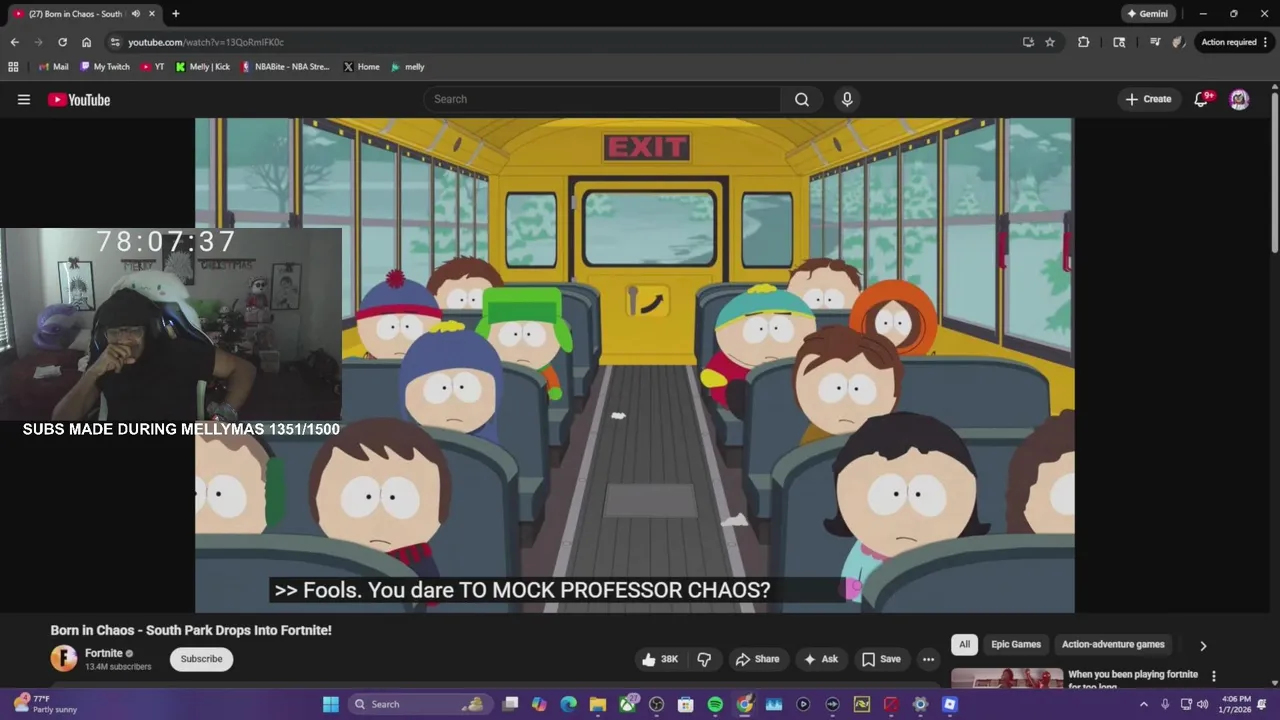Screen dimensions: 1280x720
Task: Open Xbox app from the taskbar
Action: pos(628,704)
